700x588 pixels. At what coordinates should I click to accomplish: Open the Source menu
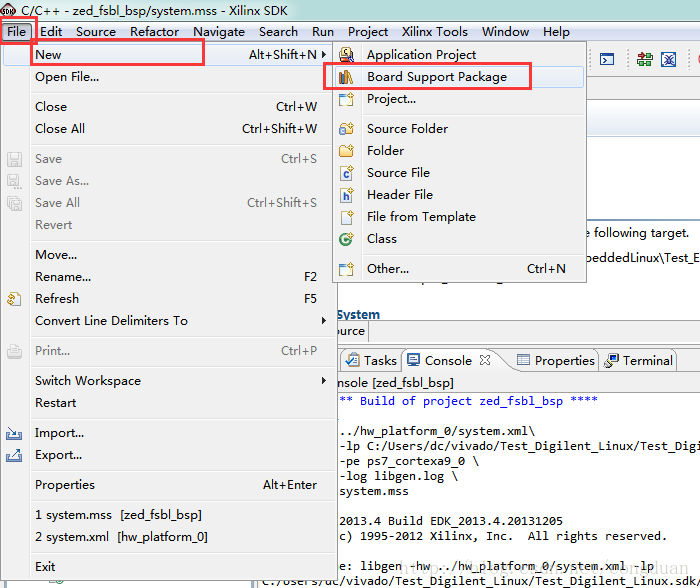(x=96, y=32)
